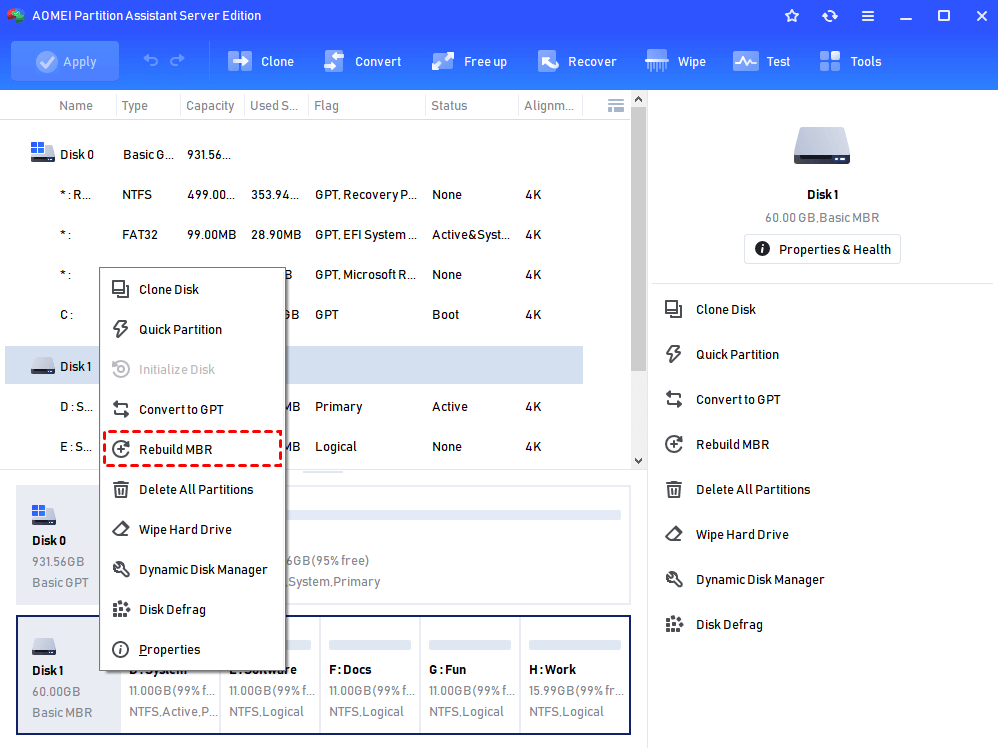The width and height of the screenshot is (998, 748).
Task: Choose Delete All Partitions in the context menu
Action: click(x=192, y=490)
